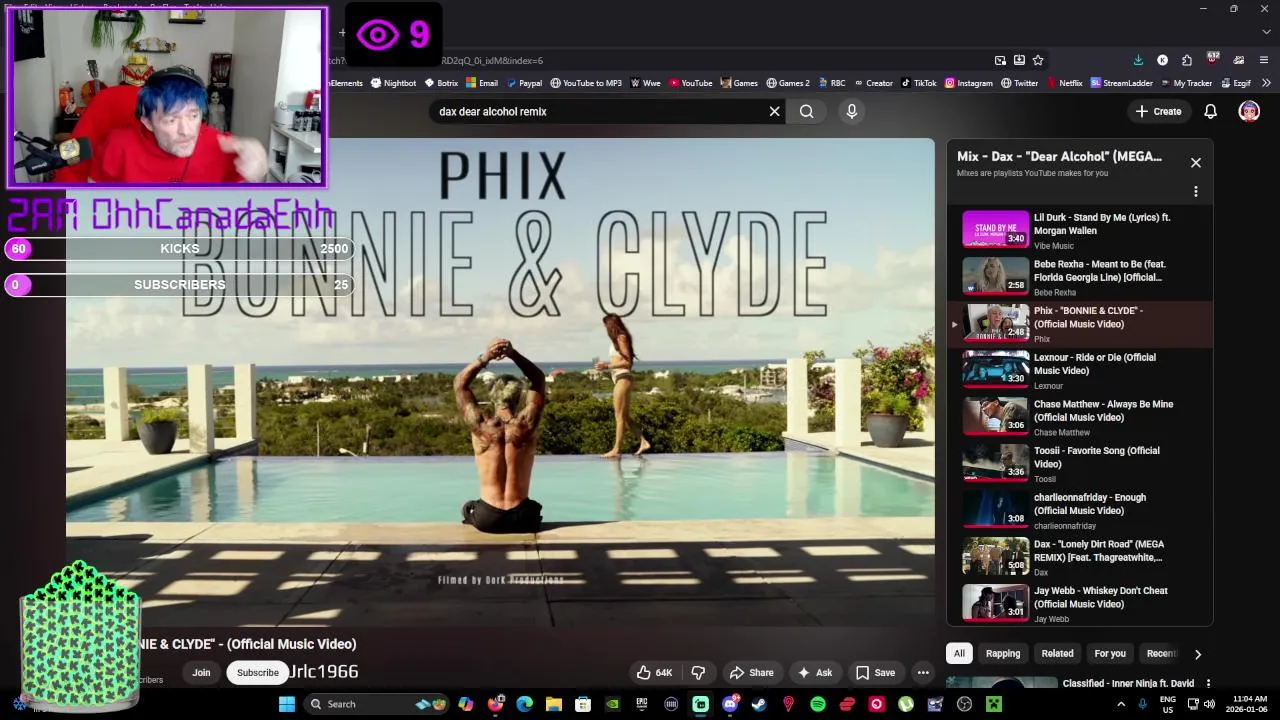Close the Mix playlist panel
Image resolution: width=1280 pixels, height=720 pixels.
[1195, 162]
